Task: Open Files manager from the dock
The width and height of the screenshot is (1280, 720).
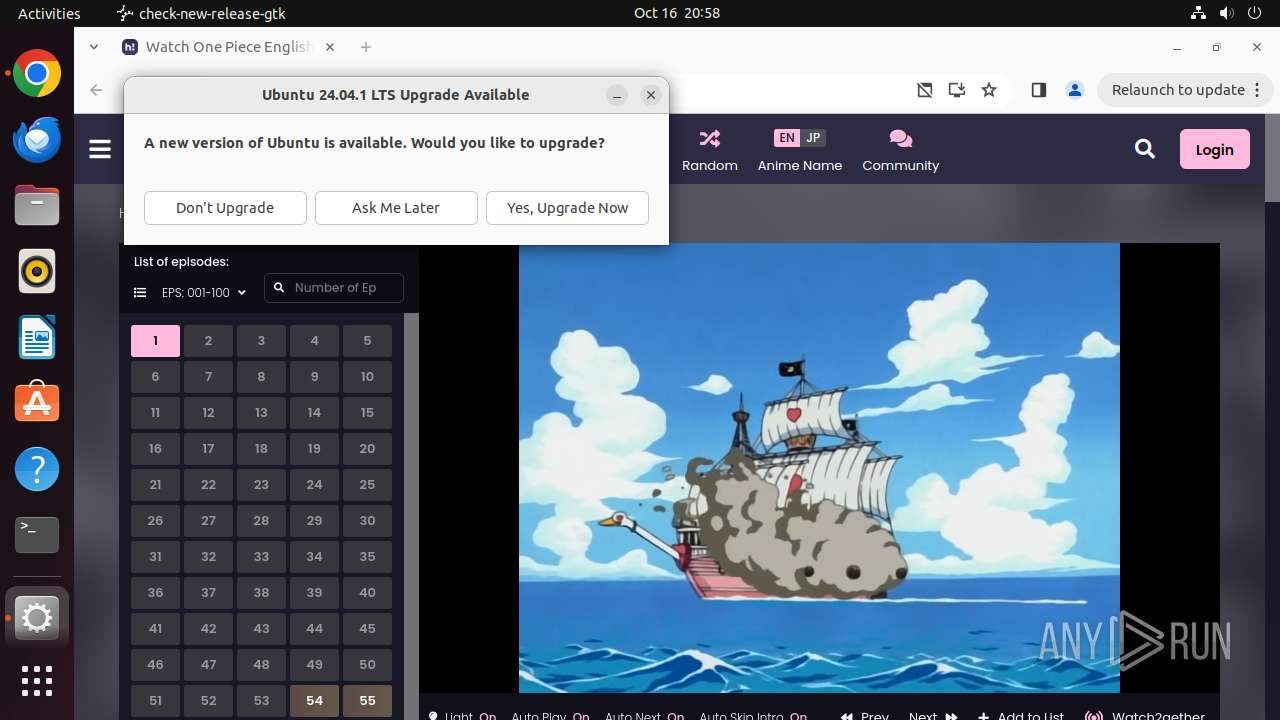Action: pyautogui.click(x=37, y=205)
